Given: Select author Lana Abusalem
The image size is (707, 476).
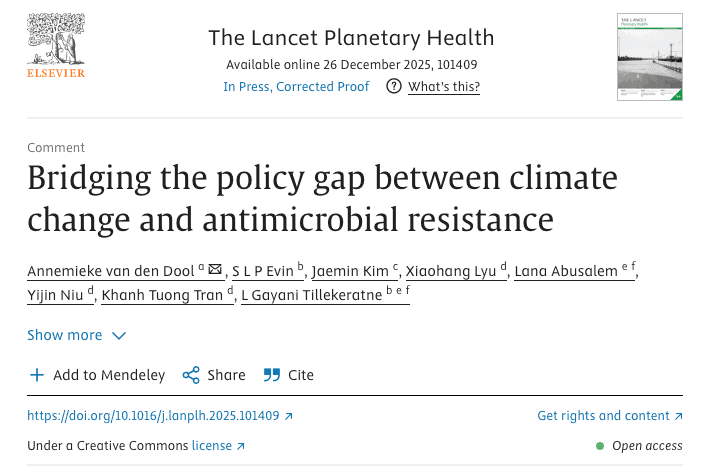Looking at the screenshot, I should (566, 271).
